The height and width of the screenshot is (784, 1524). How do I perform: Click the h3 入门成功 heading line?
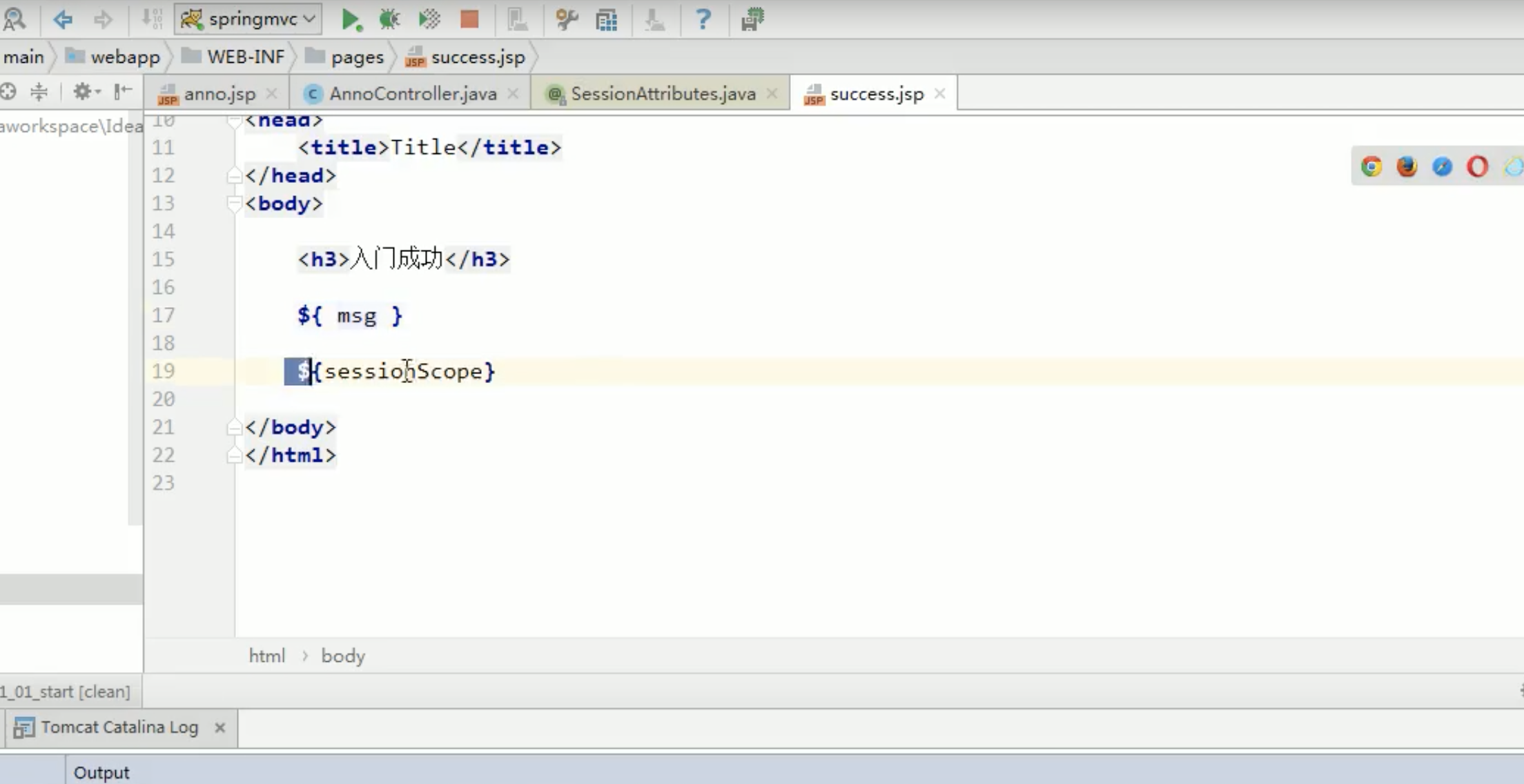click(x=404, y=259)
